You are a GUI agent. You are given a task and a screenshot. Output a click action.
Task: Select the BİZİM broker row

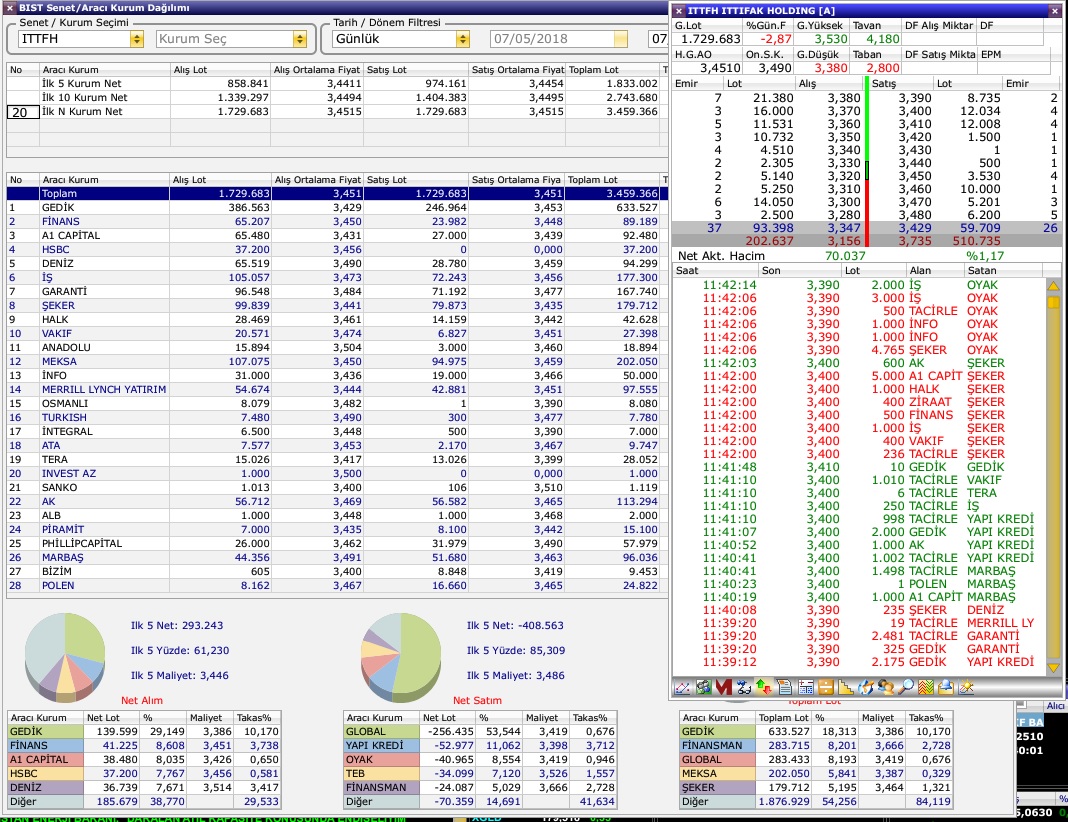(x=337, y=571)
